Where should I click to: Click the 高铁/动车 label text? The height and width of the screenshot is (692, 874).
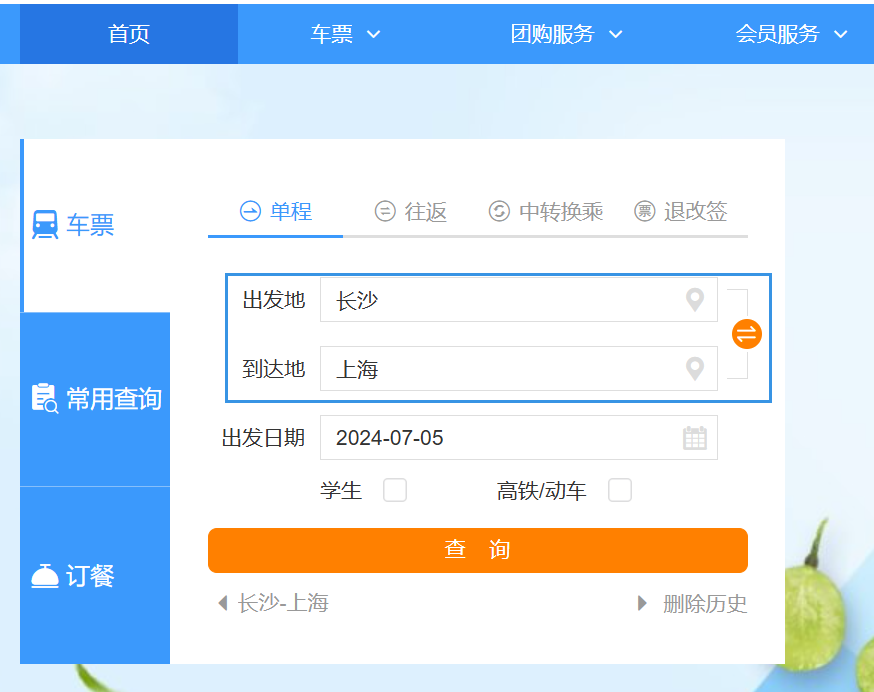tap(541, 491)
